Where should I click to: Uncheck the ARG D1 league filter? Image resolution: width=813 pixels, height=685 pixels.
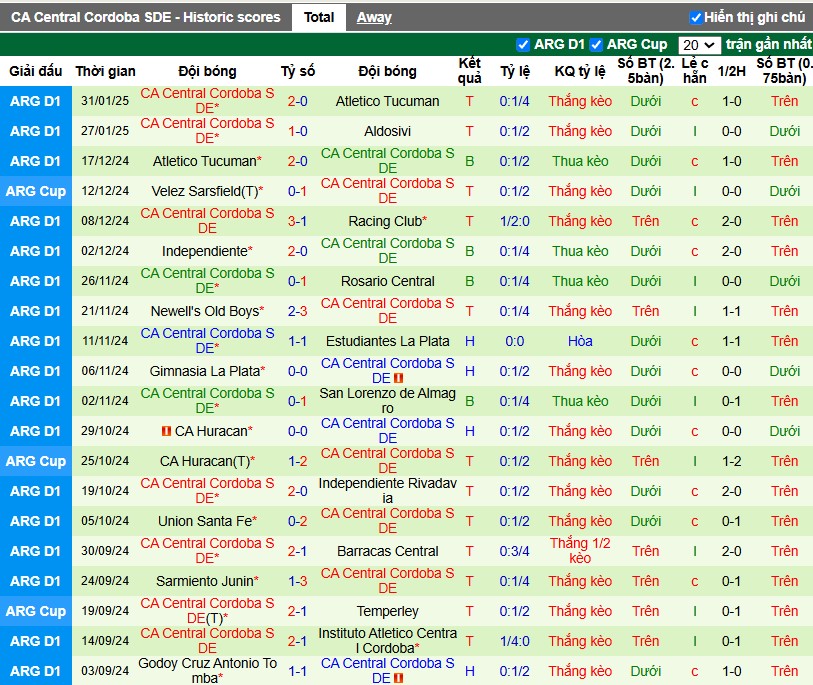(x=523, y=45)
